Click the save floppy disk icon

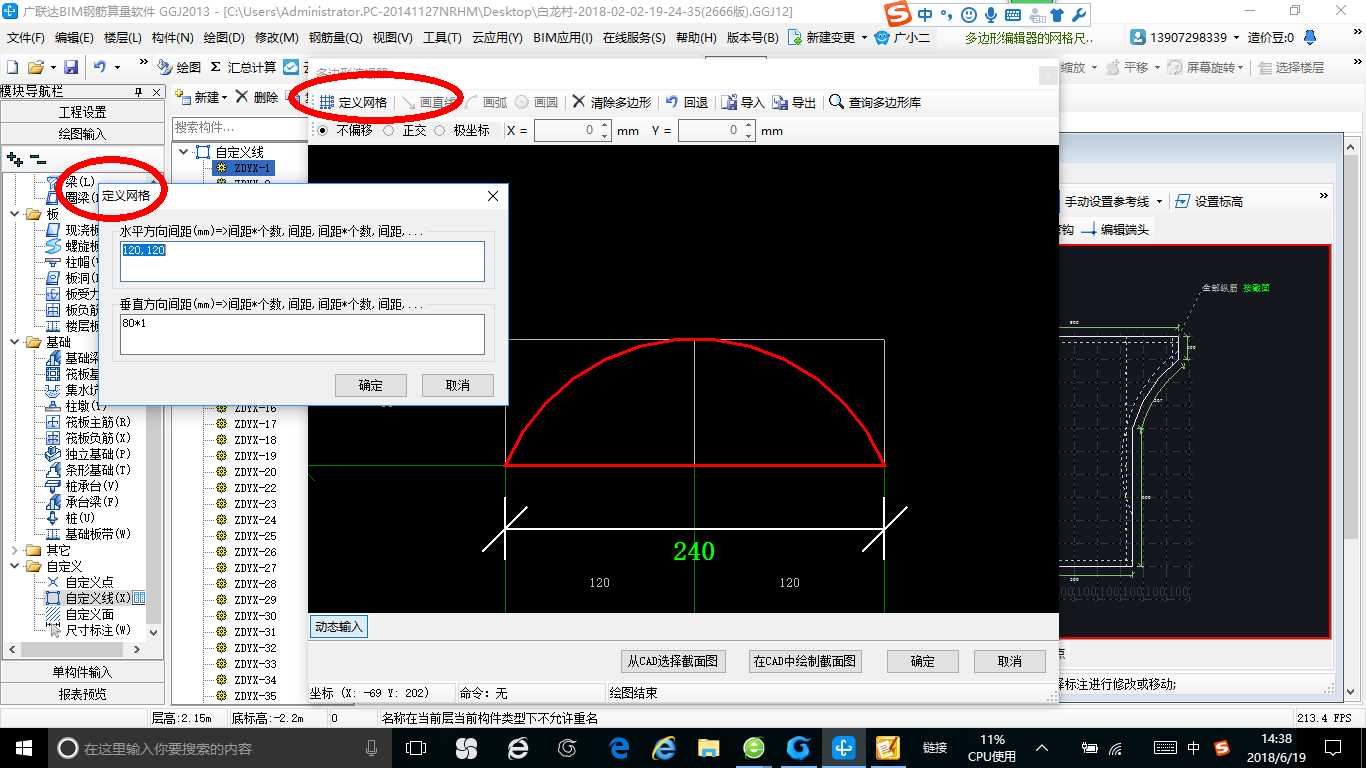click(x=71, y=67)
